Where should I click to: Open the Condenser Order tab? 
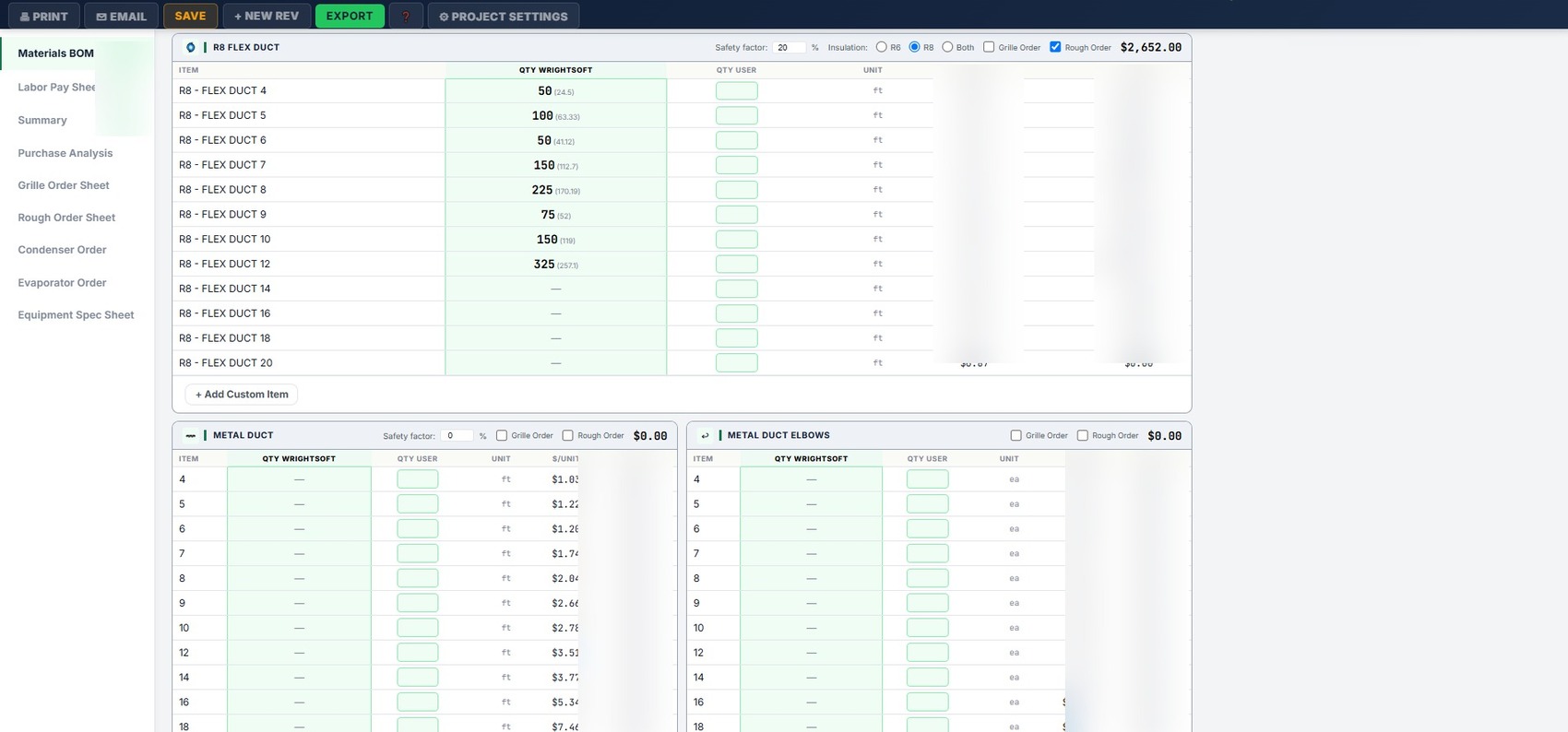[x=62, y=250]
